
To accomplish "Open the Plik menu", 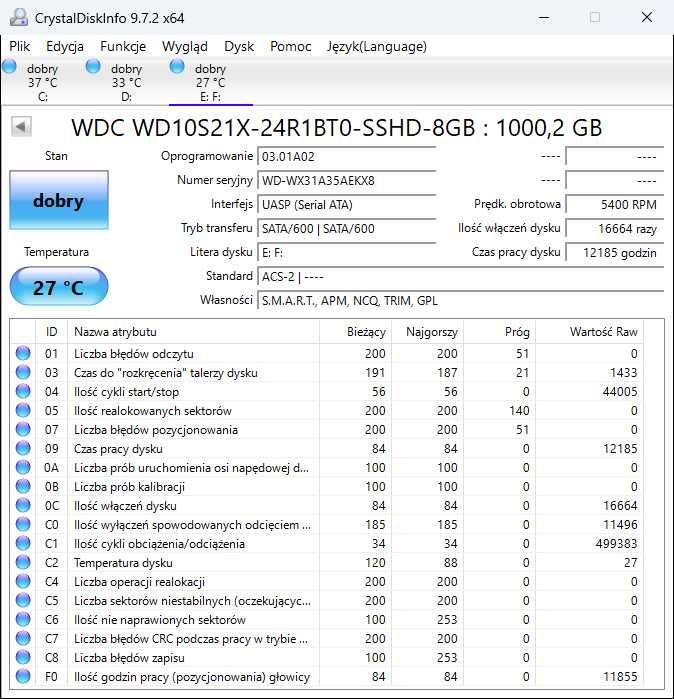I will tap(20, 46).
